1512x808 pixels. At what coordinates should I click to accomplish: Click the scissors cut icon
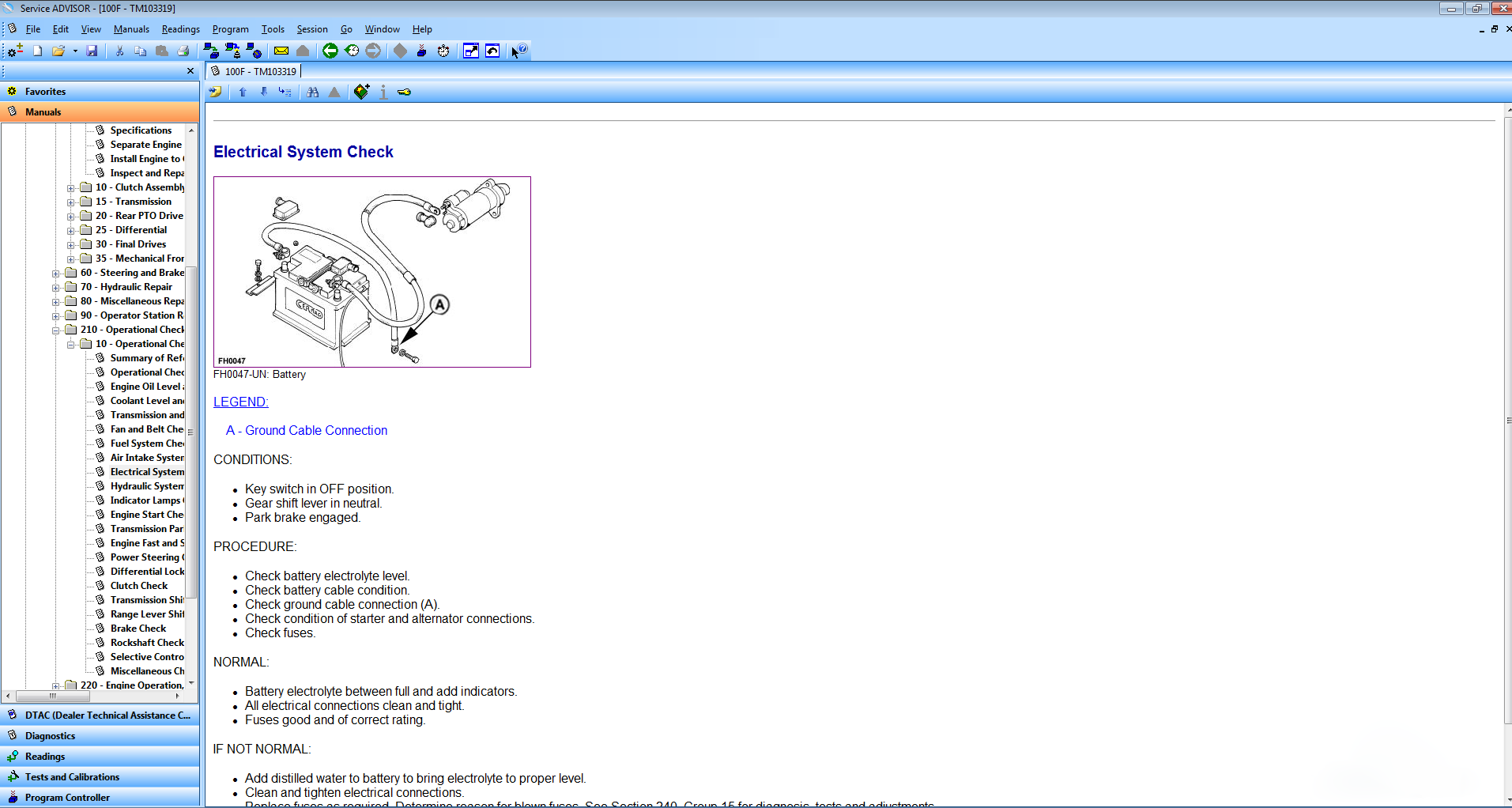(x=119, y=51)
